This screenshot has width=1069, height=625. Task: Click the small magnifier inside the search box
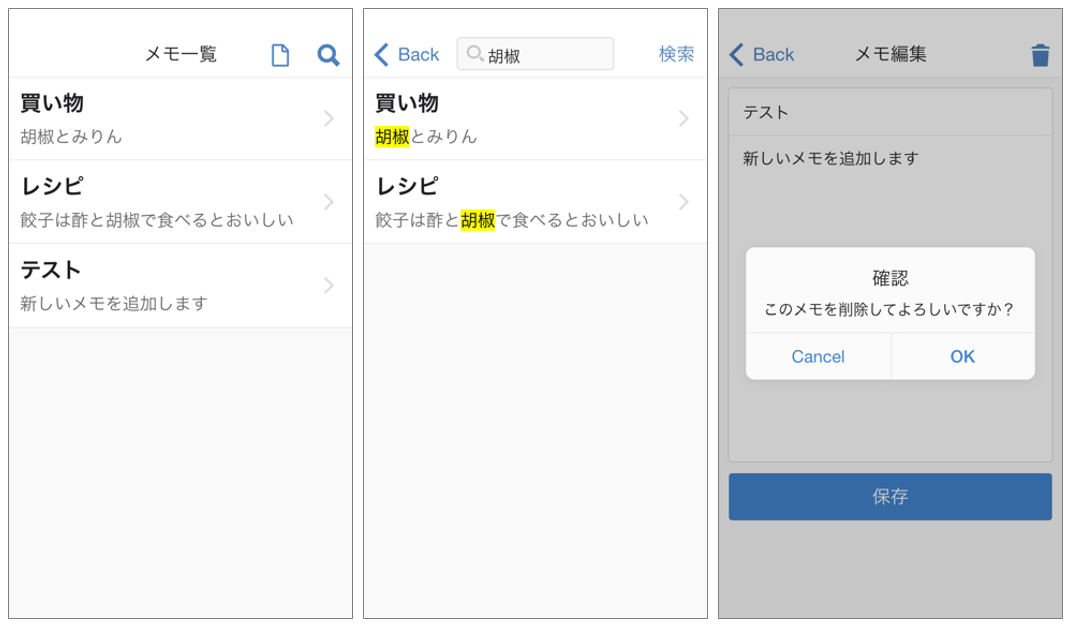(x=475, y=54)
